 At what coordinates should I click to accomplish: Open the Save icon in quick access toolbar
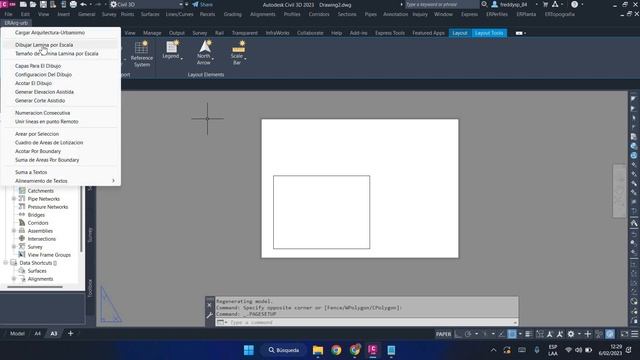click(x=43, y=4)
